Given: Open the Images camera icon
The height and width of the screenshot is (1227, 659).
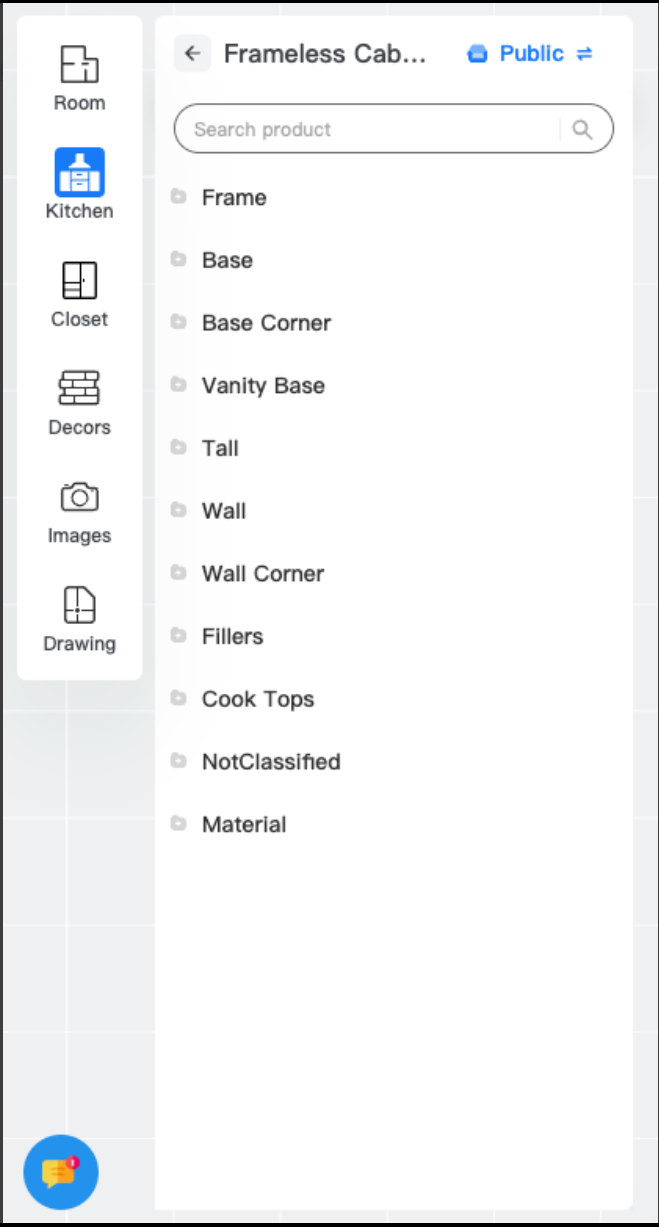Looking at the screenshot, I should click(79, 497).
